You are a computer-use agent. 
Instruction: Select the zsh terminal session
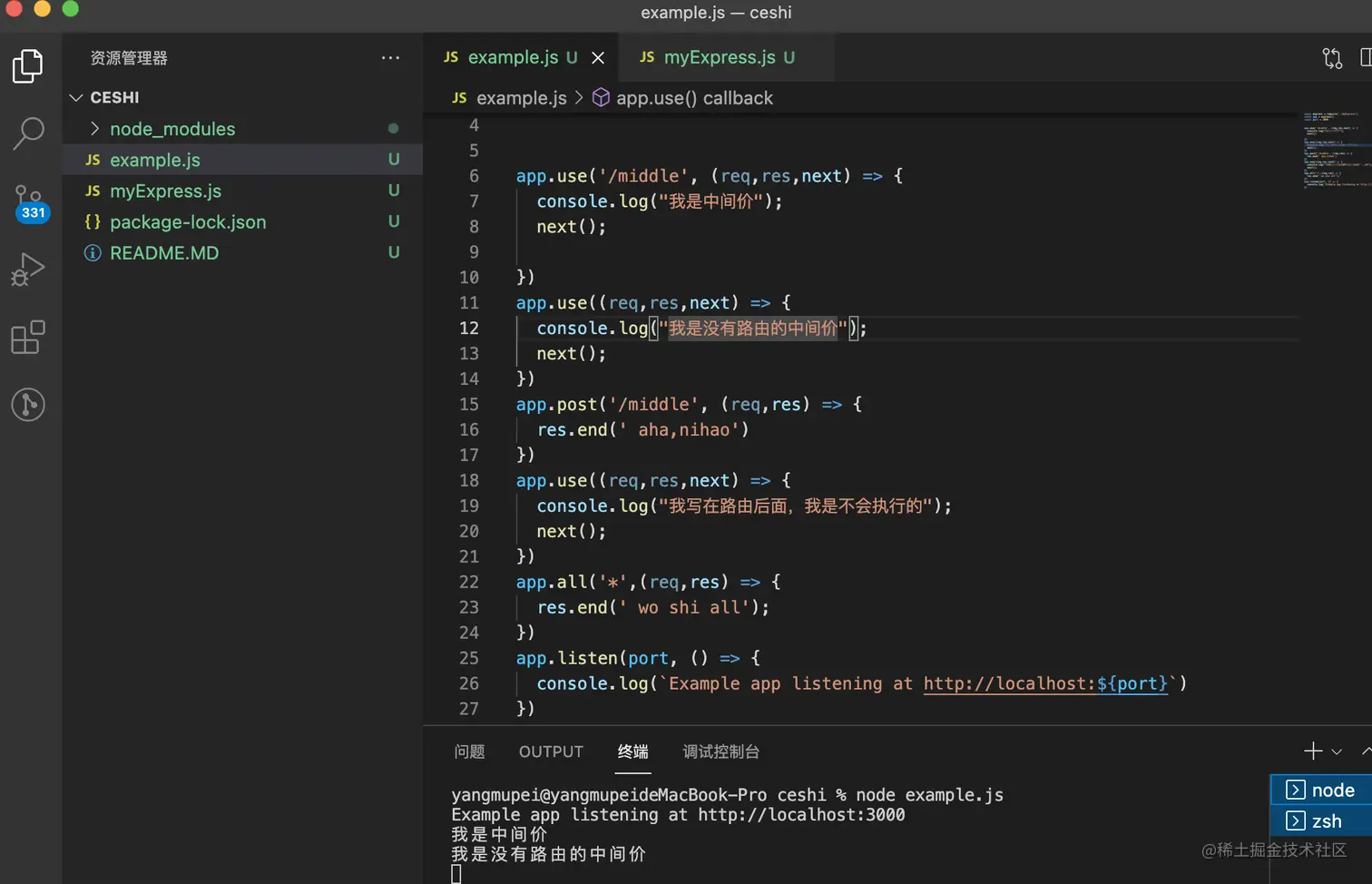tap(1321, 821)
